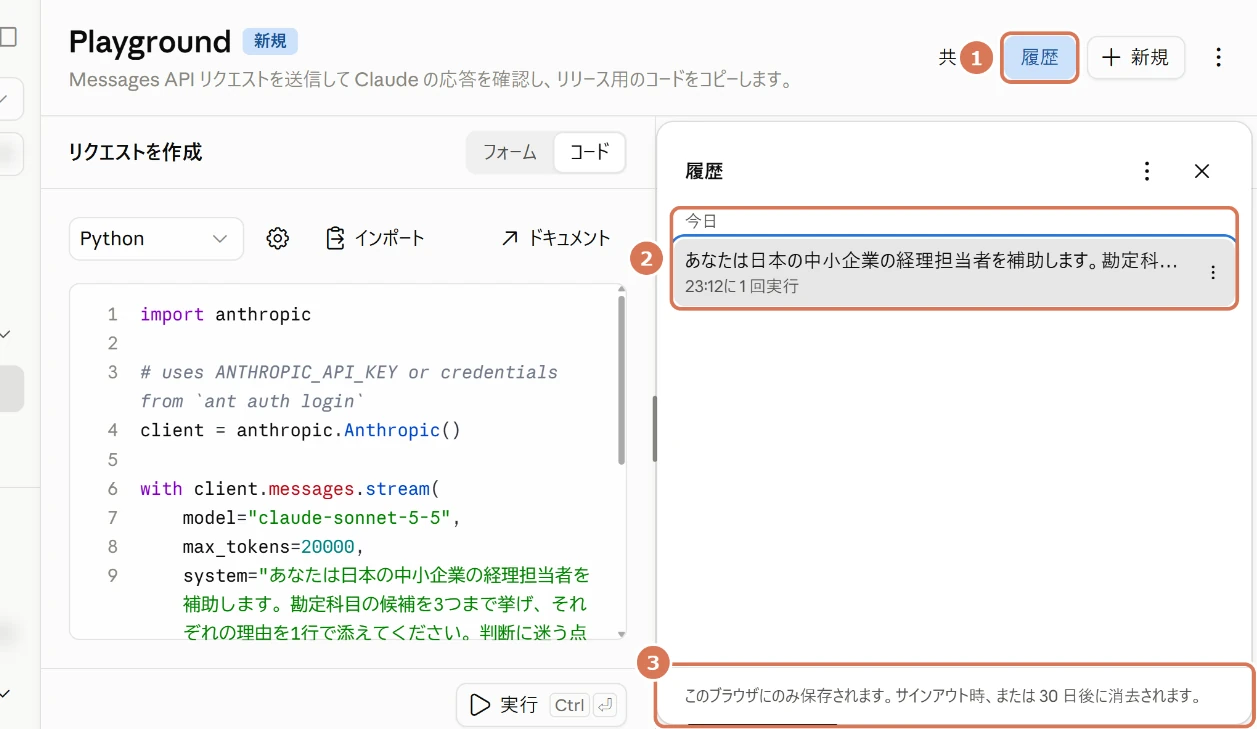Viewport: 1257px width, 729px height.
Task: Click the '# uses ANTHROPIC_API_KEY' comment line
Action: pos(349,386)
